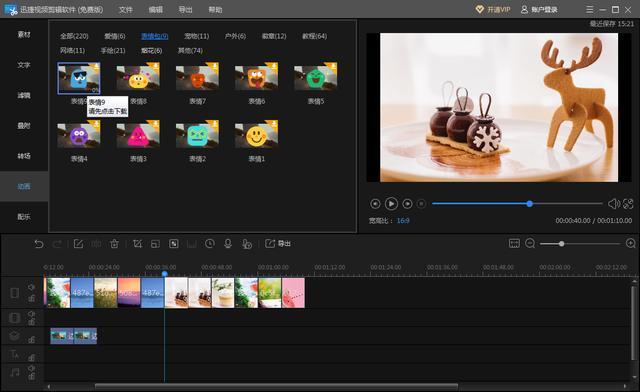The height and width of the screenshot is (392, 640).
Task: Select the 网络(11) category
Action: click(x=72, y=50)
